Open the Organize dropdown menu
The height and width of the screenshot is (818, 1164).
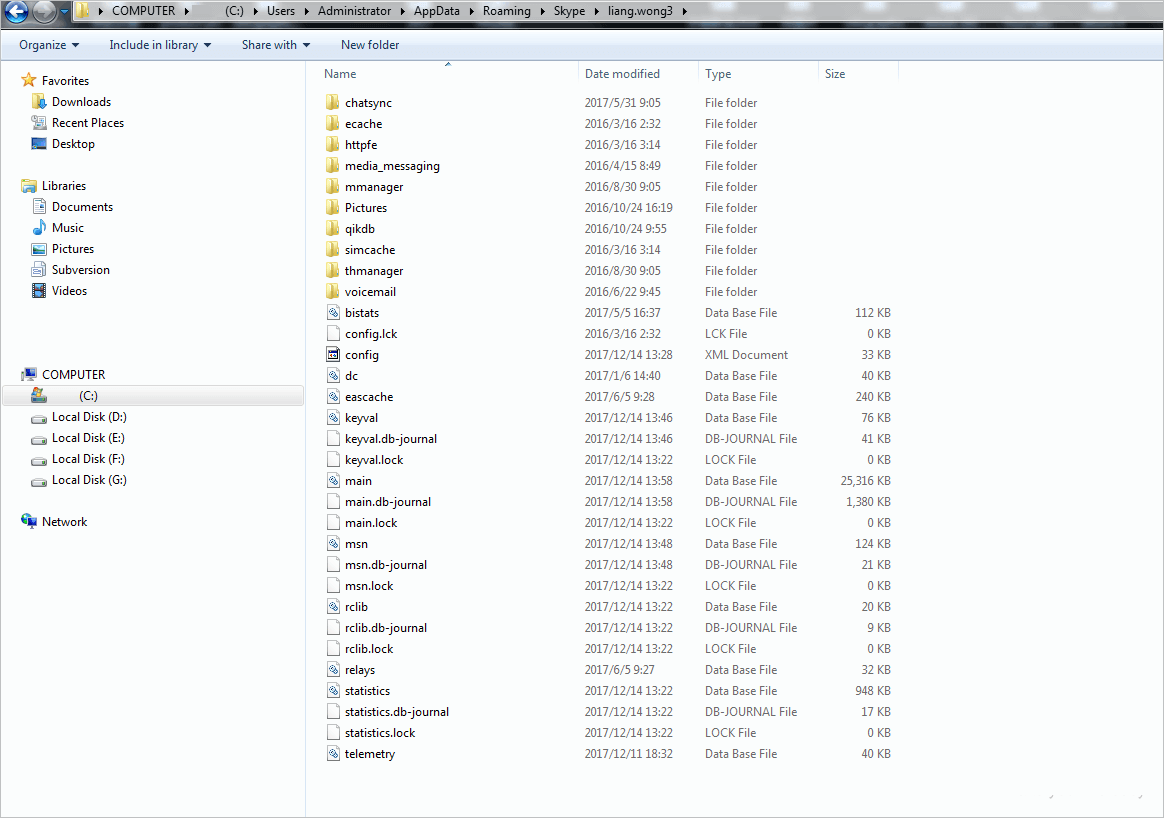tap(48, 44)
